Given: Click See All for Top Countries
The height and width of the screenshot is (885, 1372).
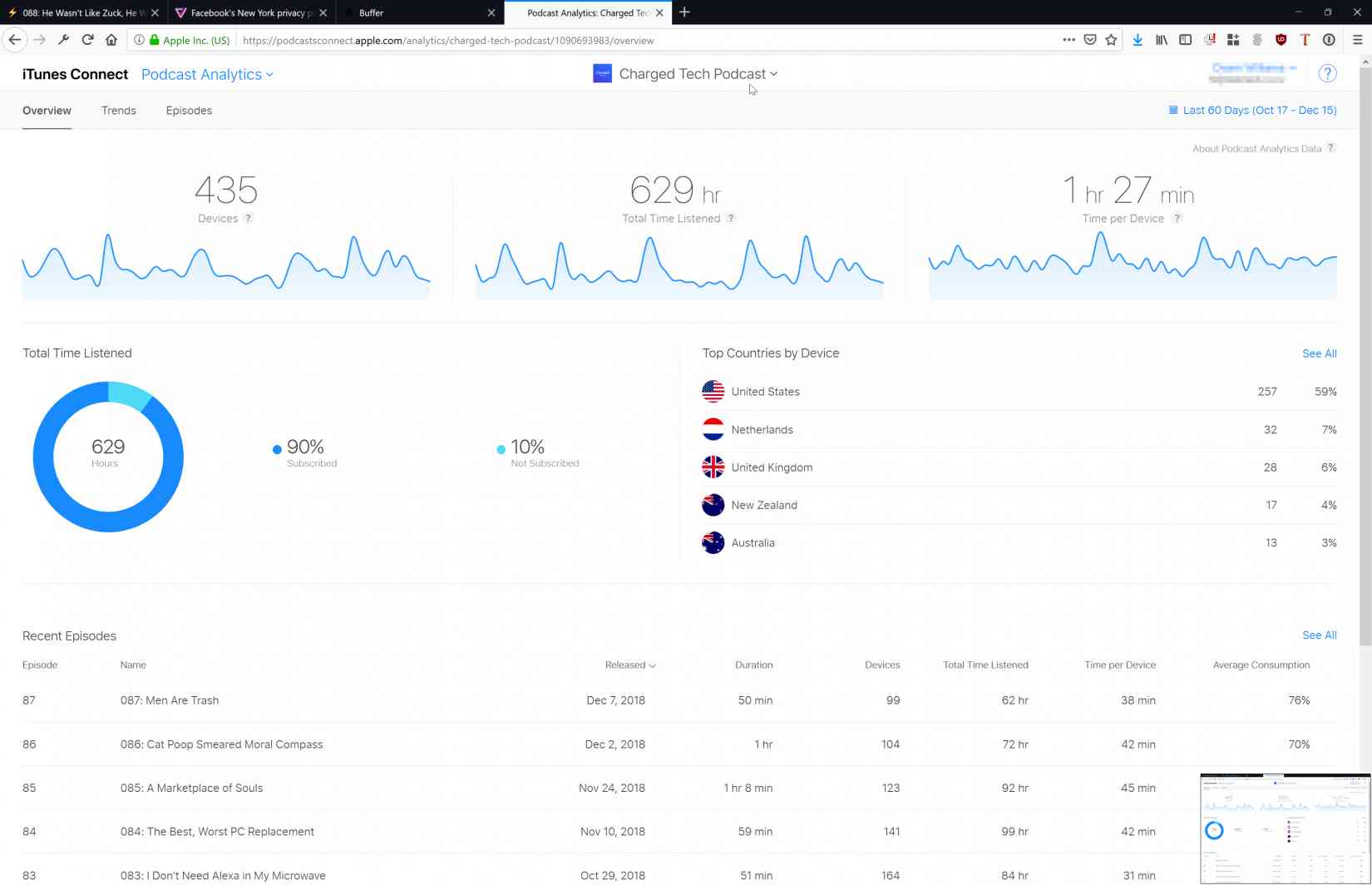Looking at the screenshot, I should point(1319,354).
